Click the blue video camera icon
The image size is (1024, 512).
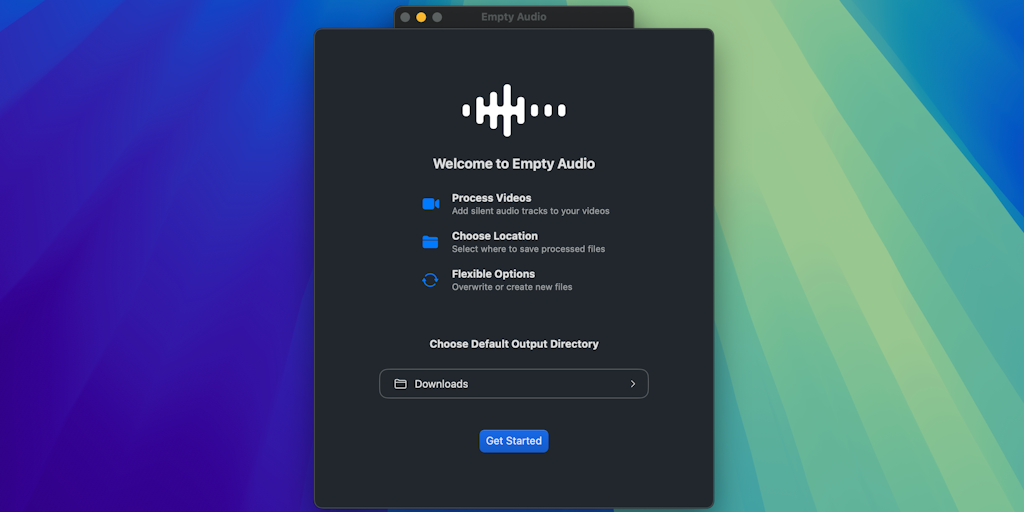(x=430, y=204)
